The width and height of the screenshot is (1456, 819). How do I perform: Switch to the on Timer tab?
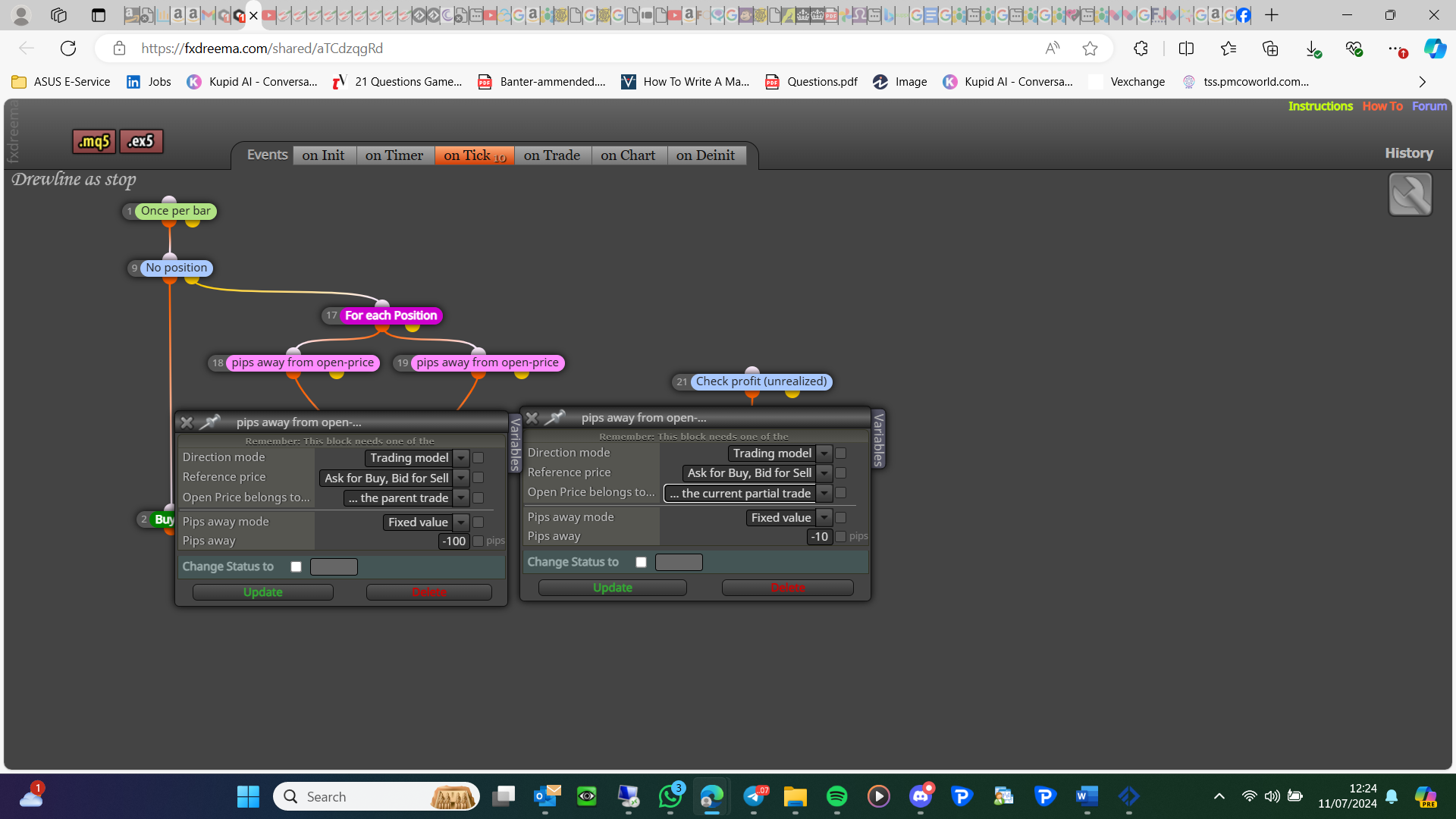394,155
